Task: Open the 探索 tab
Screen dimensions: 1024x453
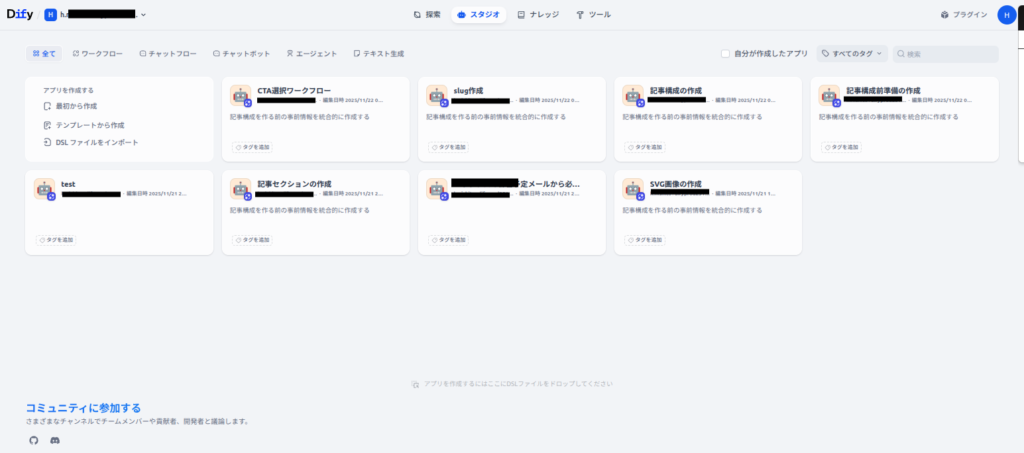Action: tap(427, 15)
